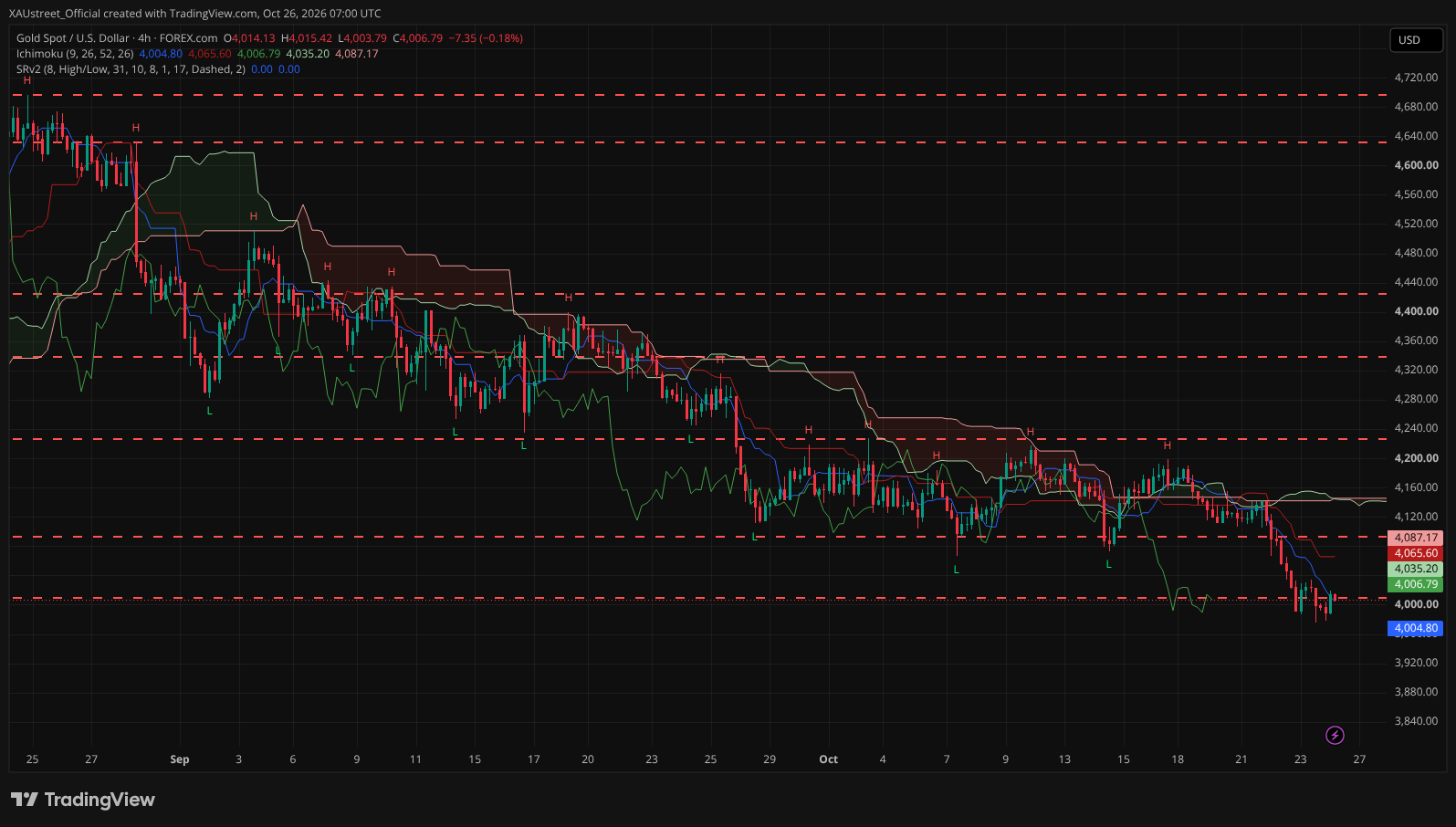
Task: Click the 4,200.00 price scale label
Action: 1416,458
